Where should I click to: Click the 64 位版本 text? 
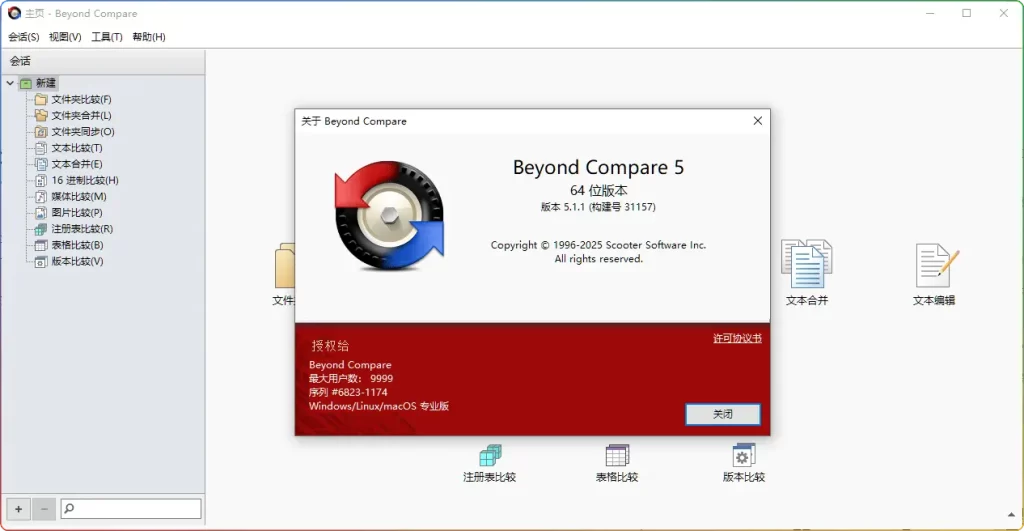click(x=598, y=191)
